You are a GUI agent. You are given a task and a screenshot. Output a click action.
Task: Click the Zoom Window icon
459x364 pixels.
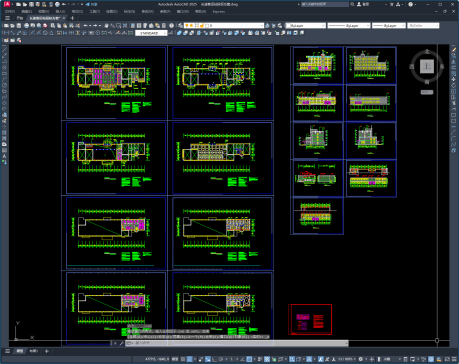[x=118, y=25]
